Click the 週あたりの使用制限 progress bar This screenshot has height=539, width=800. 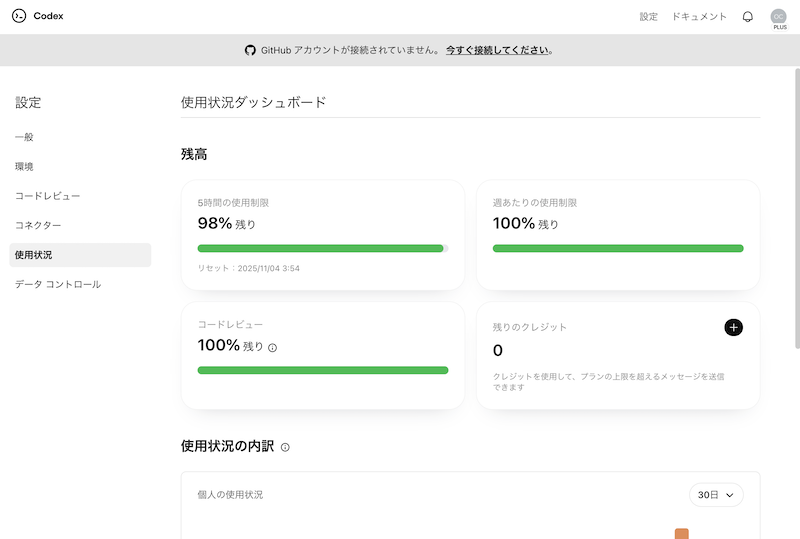point(618,248)
